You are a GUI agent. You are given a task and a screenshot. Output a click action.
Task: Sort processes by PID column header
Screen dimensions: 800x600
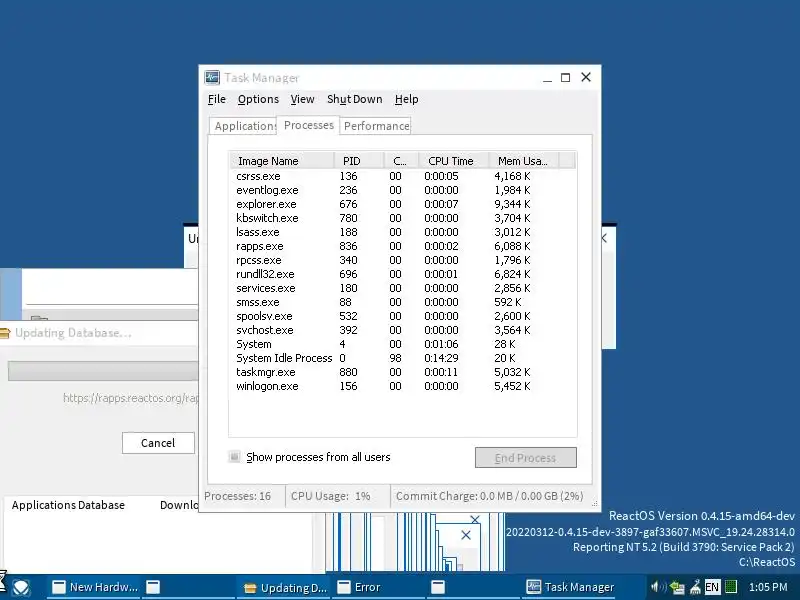(359, 161)
